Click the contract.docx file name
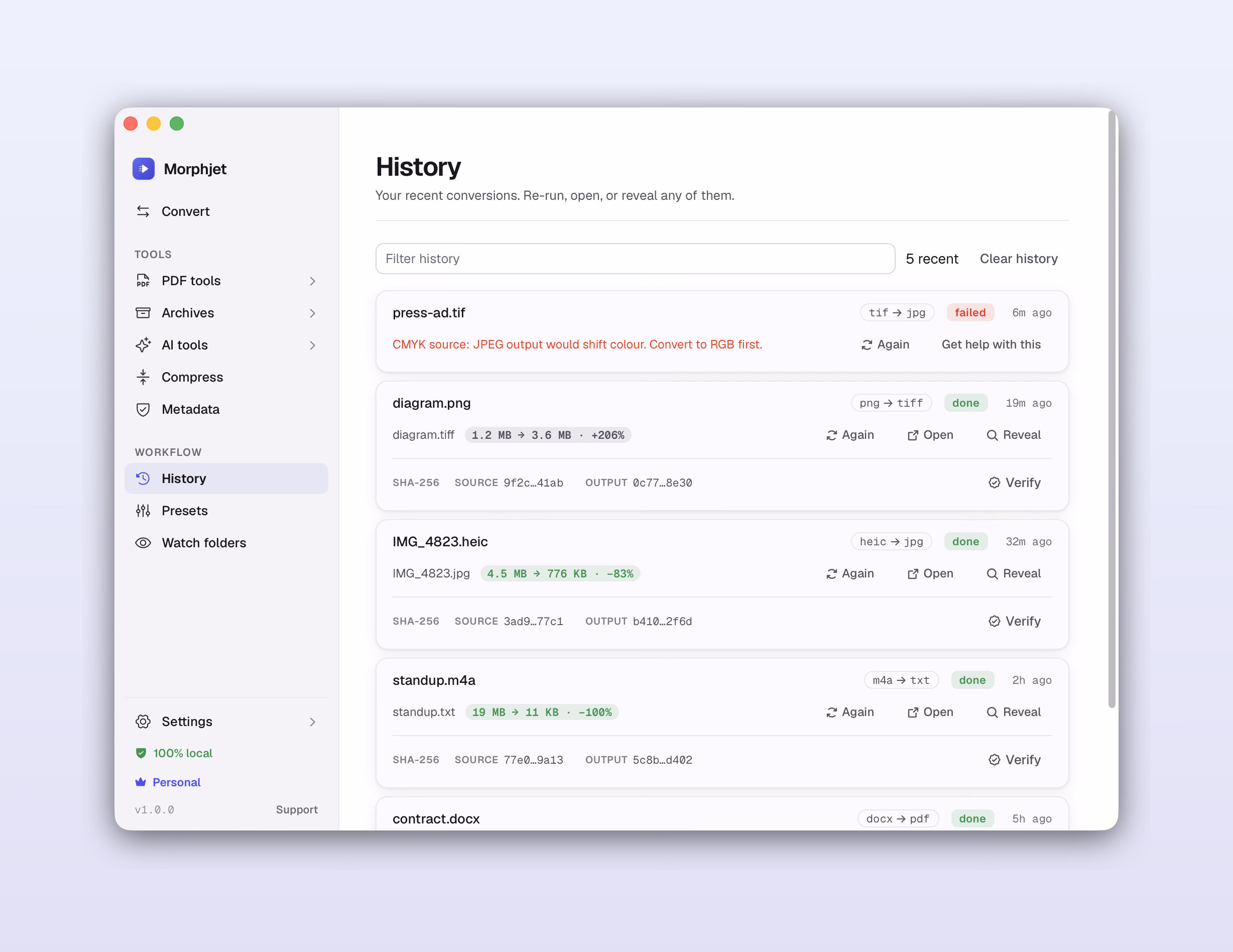 [x=436, y=819]
